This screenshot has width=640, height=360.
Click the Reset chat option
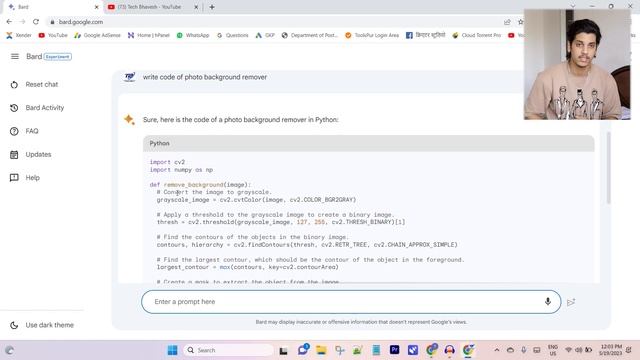[x=34, y=84]
